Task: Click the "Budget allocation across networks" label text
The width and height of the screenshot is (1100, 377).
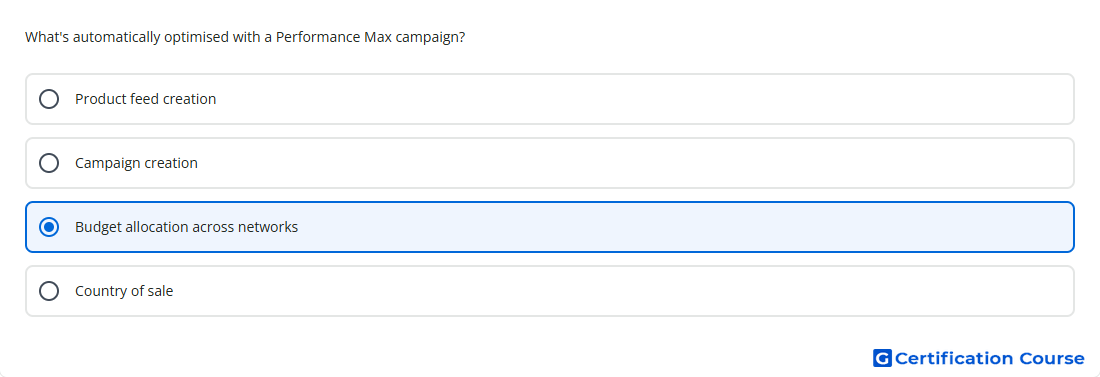Action: click(x=186, y=227)
